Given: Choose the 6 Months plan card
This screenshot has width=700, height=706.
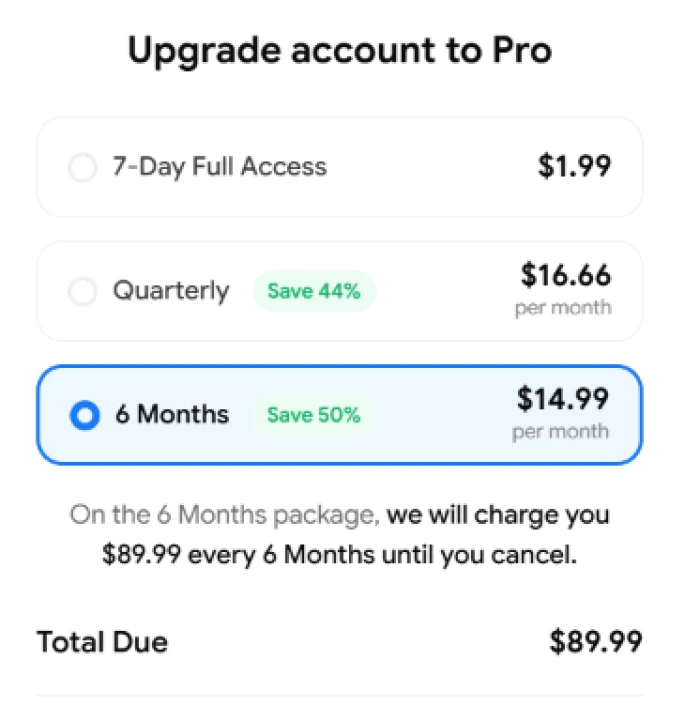Looking at the screenshot, I should [x=339, y=415].
